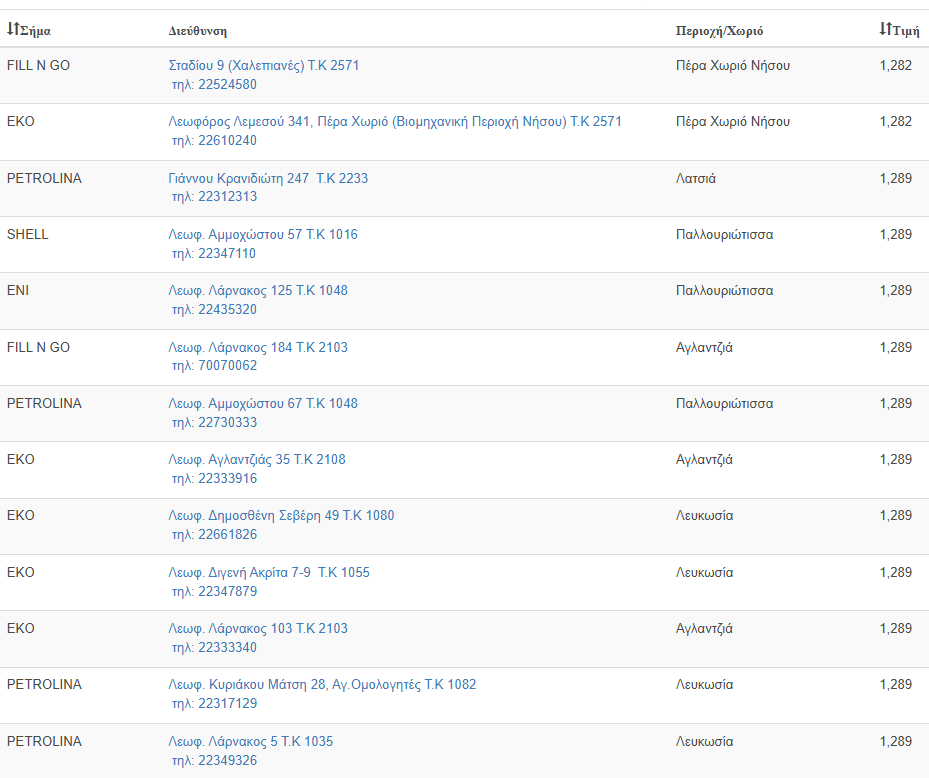Open Λεωφ. Αγλαντζιάς 35 address link
Viewport: 929px width, 778px height.
point(257,460)
